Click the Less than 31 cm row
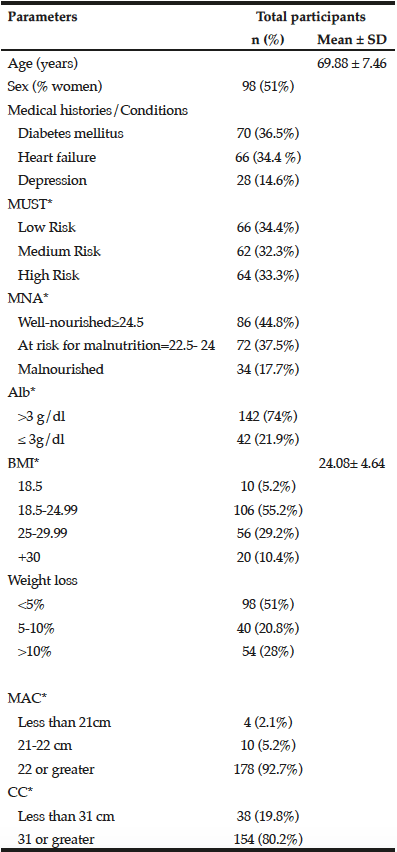Image resolution: width=397 pixels, height=852 pixels. click(x=198, y=816)
